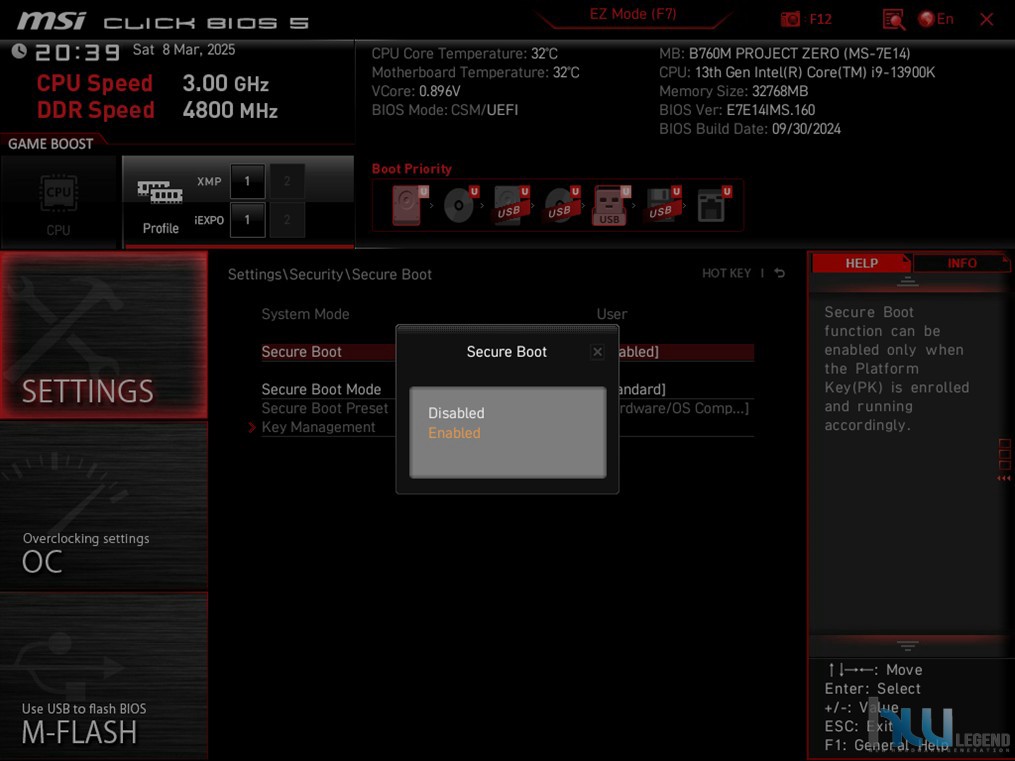This screenshot has width=1015, height=761.
Task: Click the Boot Priority heading
Action: [412, 169]
